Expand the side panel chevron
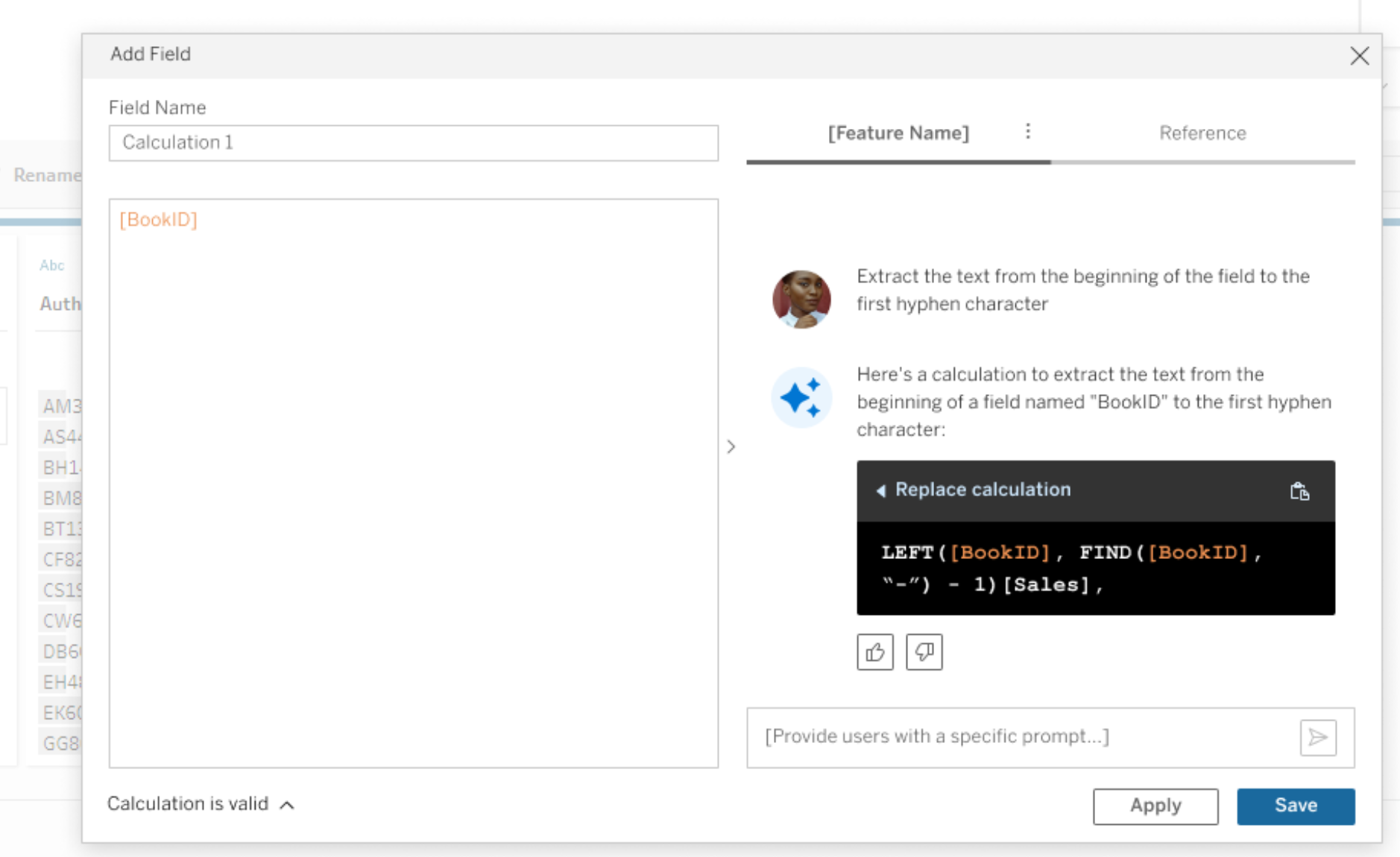This screenshot has height=857, width=1400. tap(731, 447)
